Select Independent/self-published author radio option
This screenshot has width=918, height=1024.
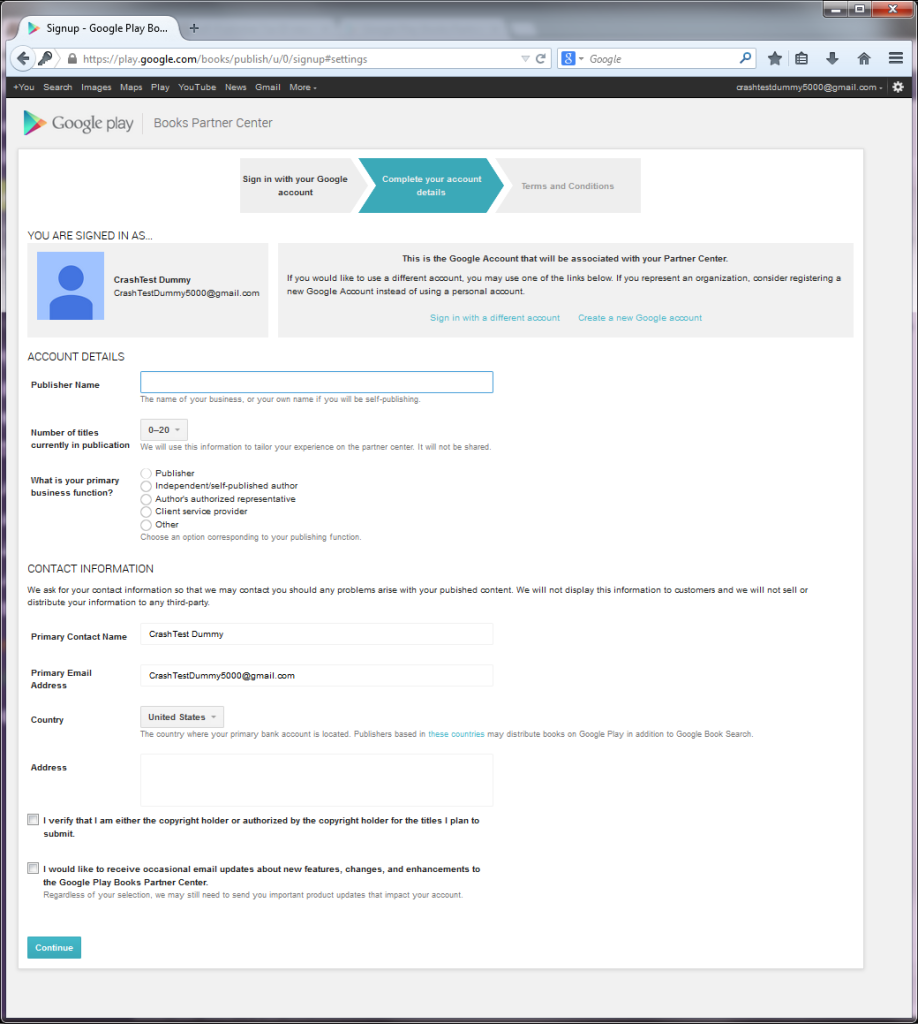[146, 486]
